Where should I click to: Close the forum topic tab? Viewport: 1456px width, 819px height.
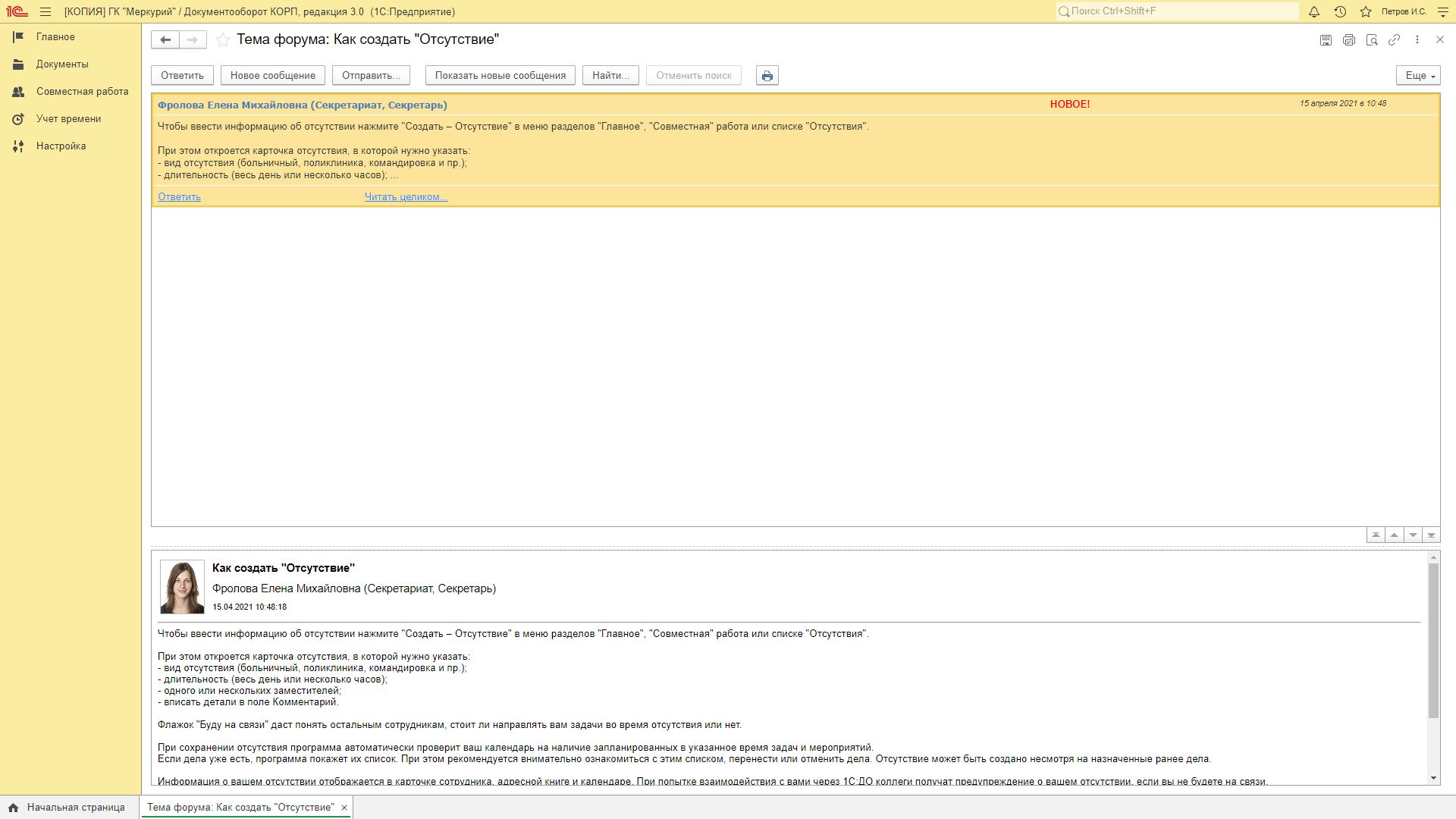pos(344,808)
